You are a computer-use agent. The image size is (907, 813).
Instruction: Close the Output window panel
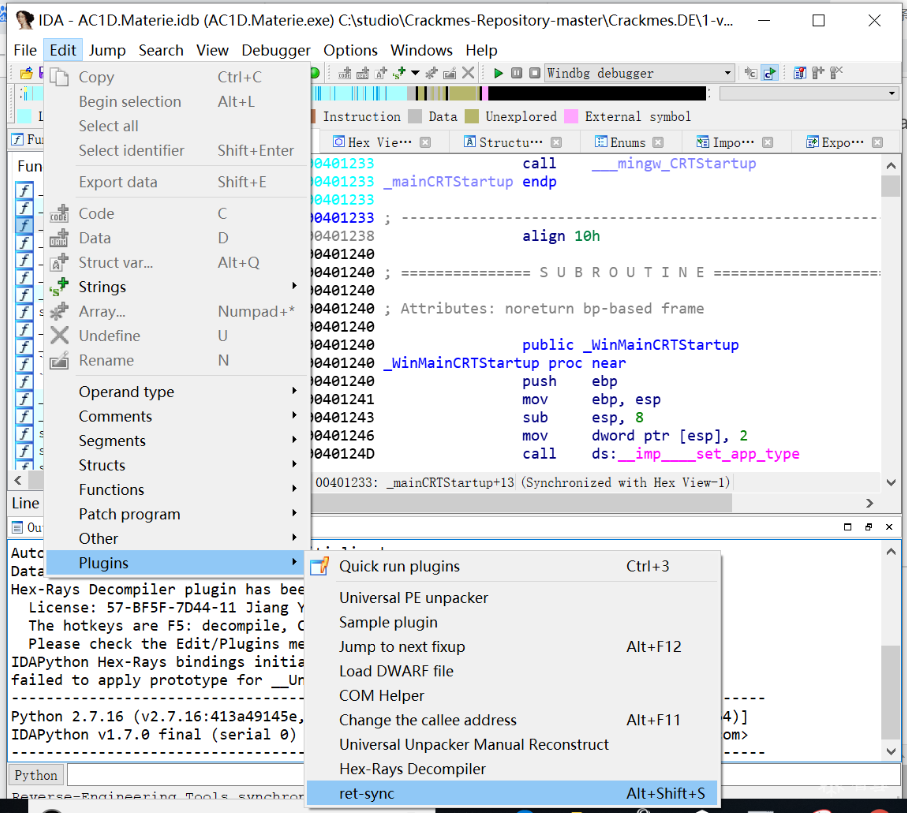889,527
